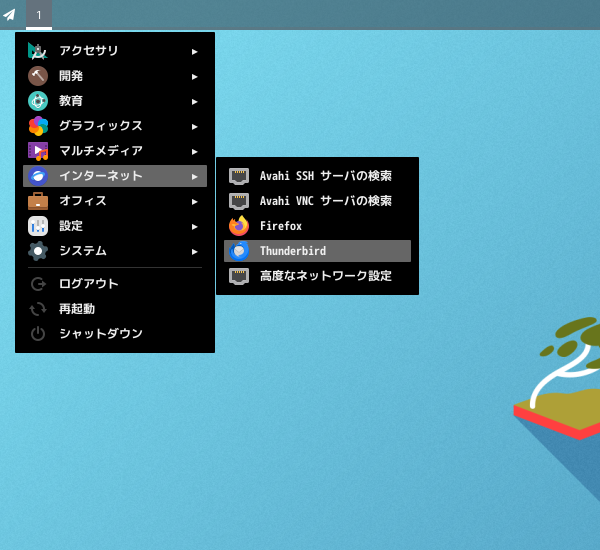Open the アクセサリ menu entry
This screenshot has width=600, height=550.
tap(115, 51)
